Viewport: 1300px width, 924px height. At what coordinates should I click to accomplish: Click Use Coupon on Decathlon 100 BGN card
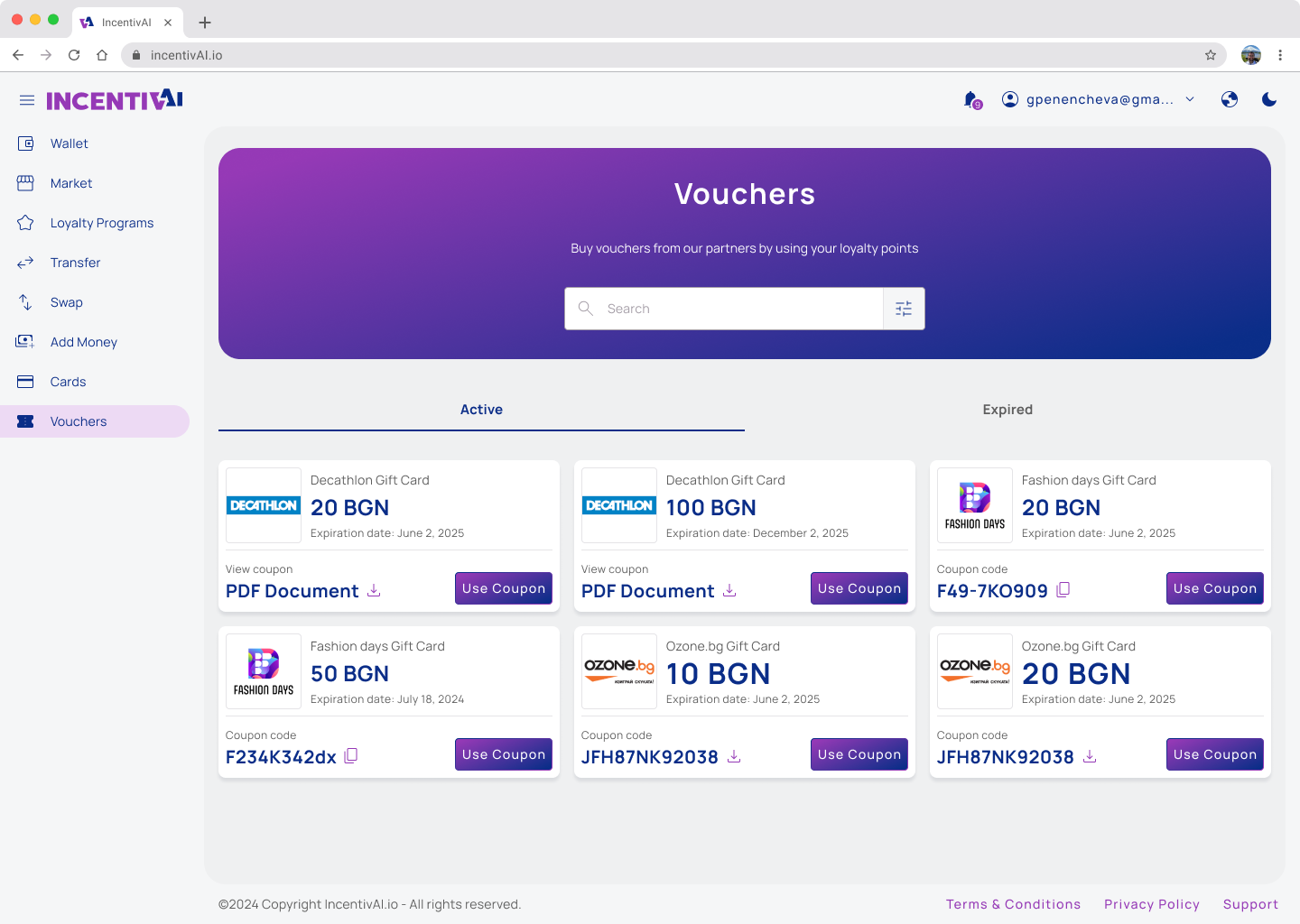click(859, 587)
